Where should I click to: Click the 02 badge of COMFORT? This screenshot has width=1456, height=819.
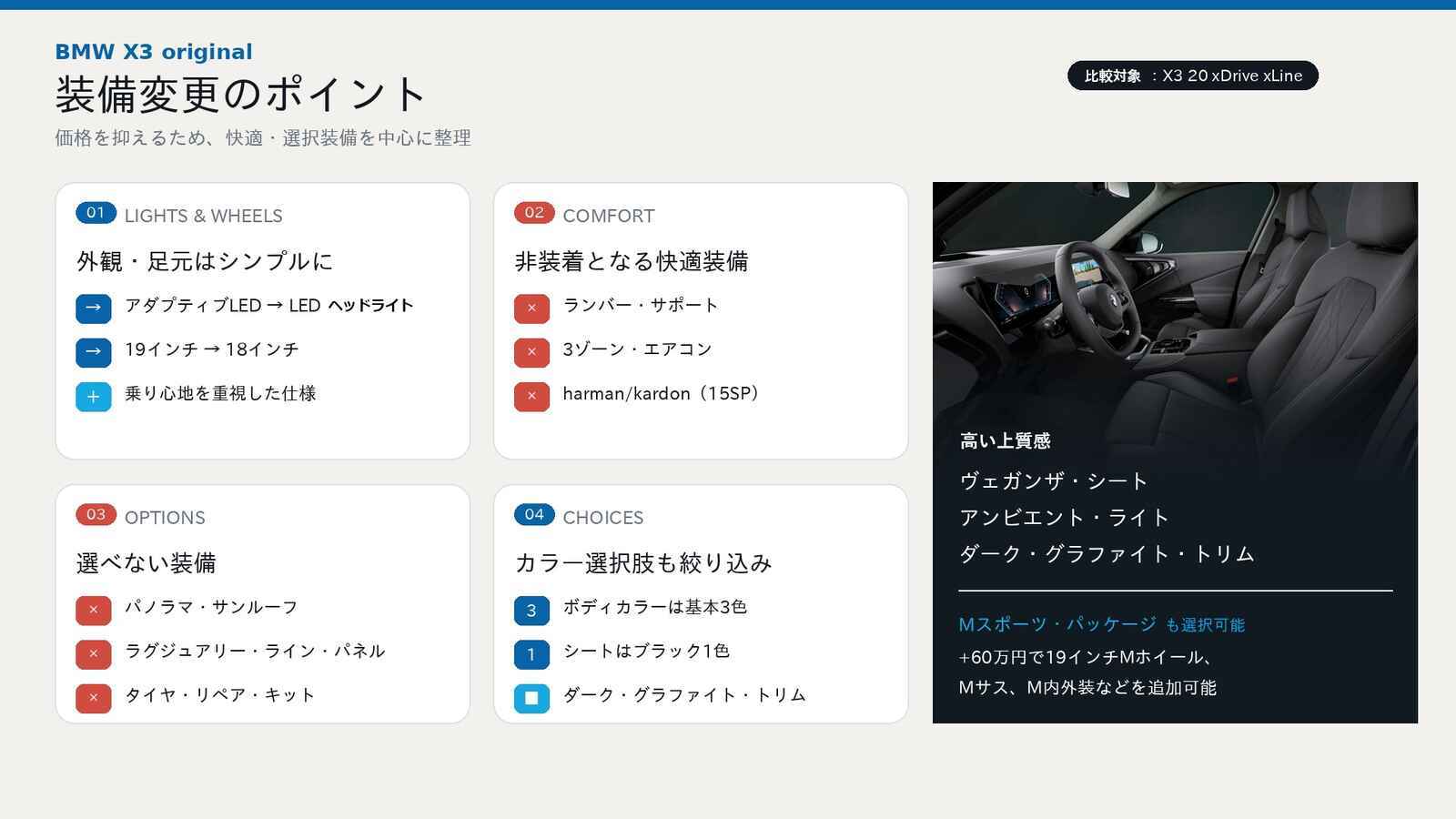pos(534,213)
